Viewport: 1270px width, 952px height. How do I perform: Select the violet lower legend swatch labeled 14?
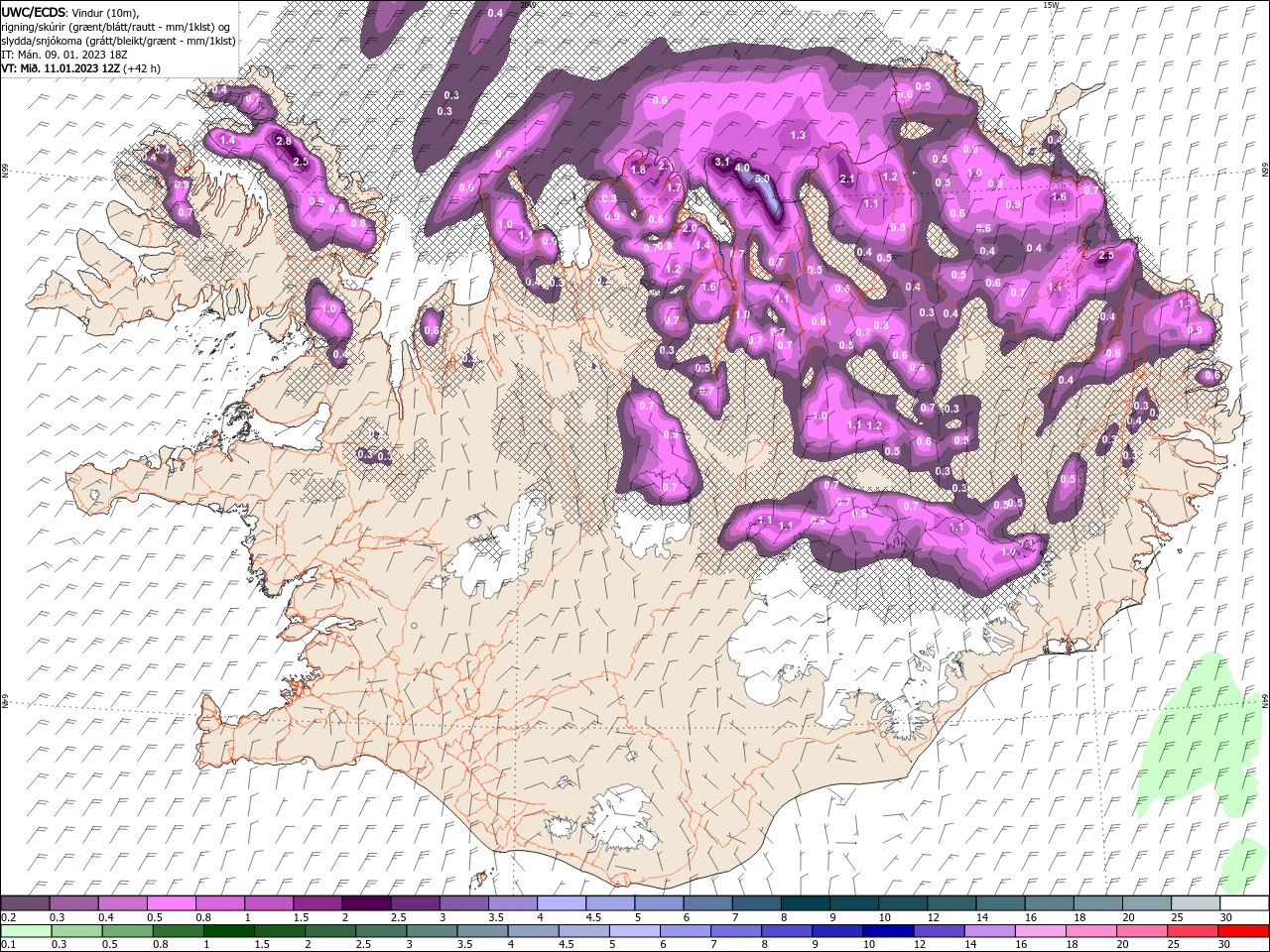pos(989,931)
